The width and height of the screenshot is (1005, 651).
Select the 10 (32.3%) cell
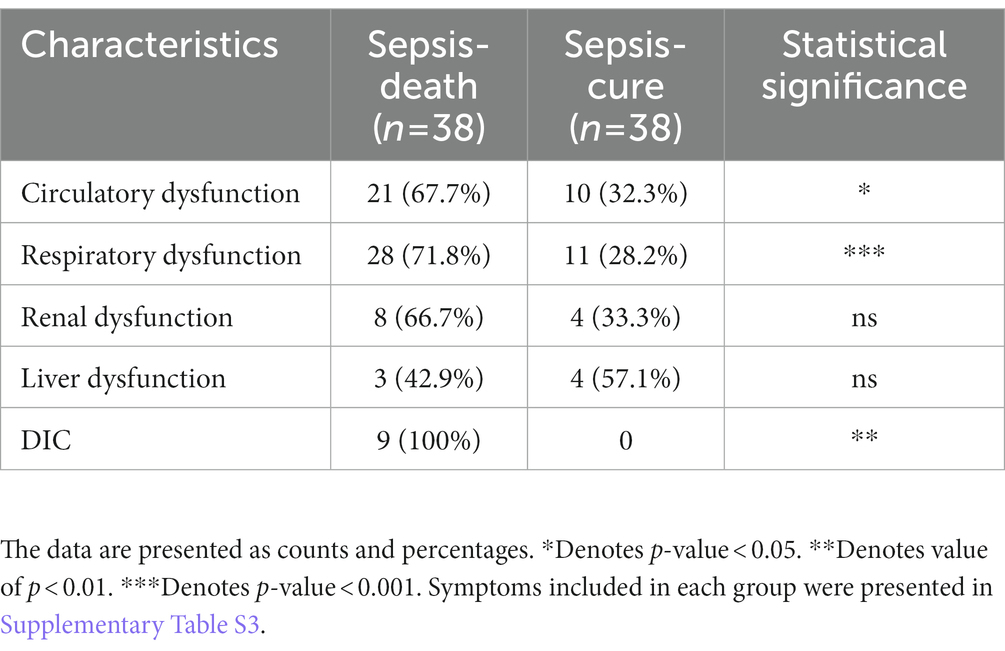[x=626, y=193]
